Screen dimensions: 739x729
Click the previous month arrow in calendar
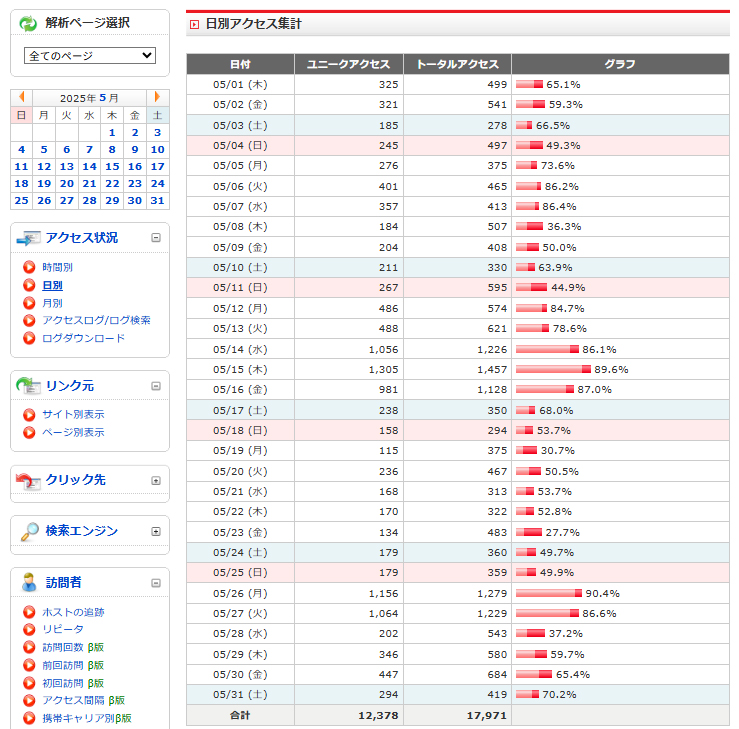click(x=22, y=98)
